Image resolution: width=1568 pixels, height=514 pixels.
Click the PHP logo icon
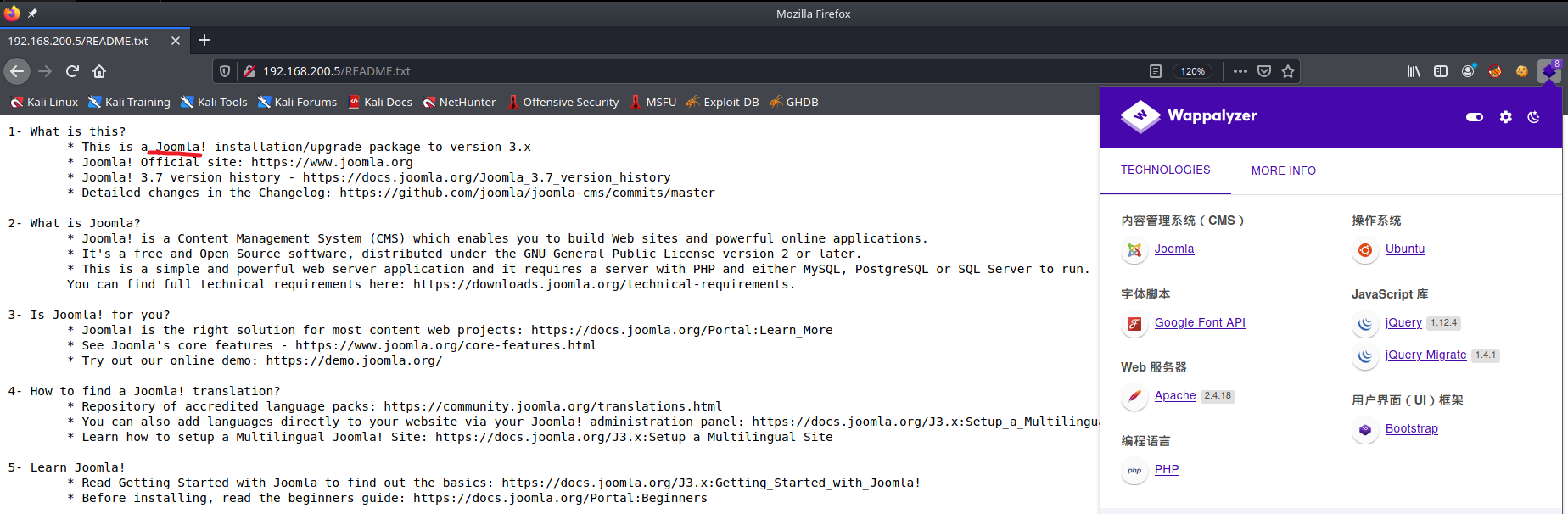1134,471
